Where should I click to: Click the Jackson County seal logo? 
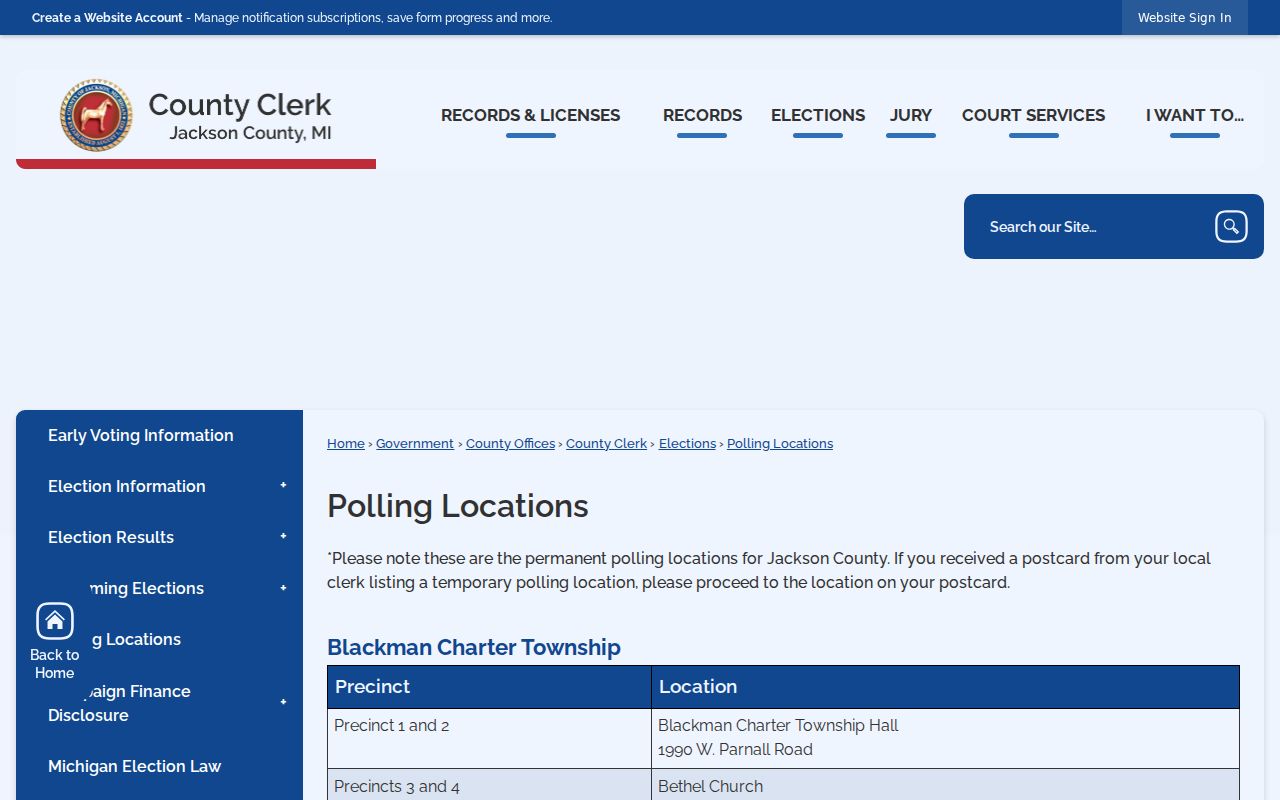(96, 115)
